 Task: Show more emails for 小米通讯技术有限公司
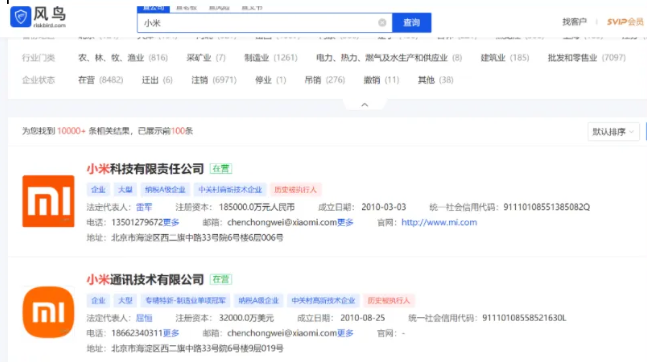pyautogui.click(x=345, y=333)
